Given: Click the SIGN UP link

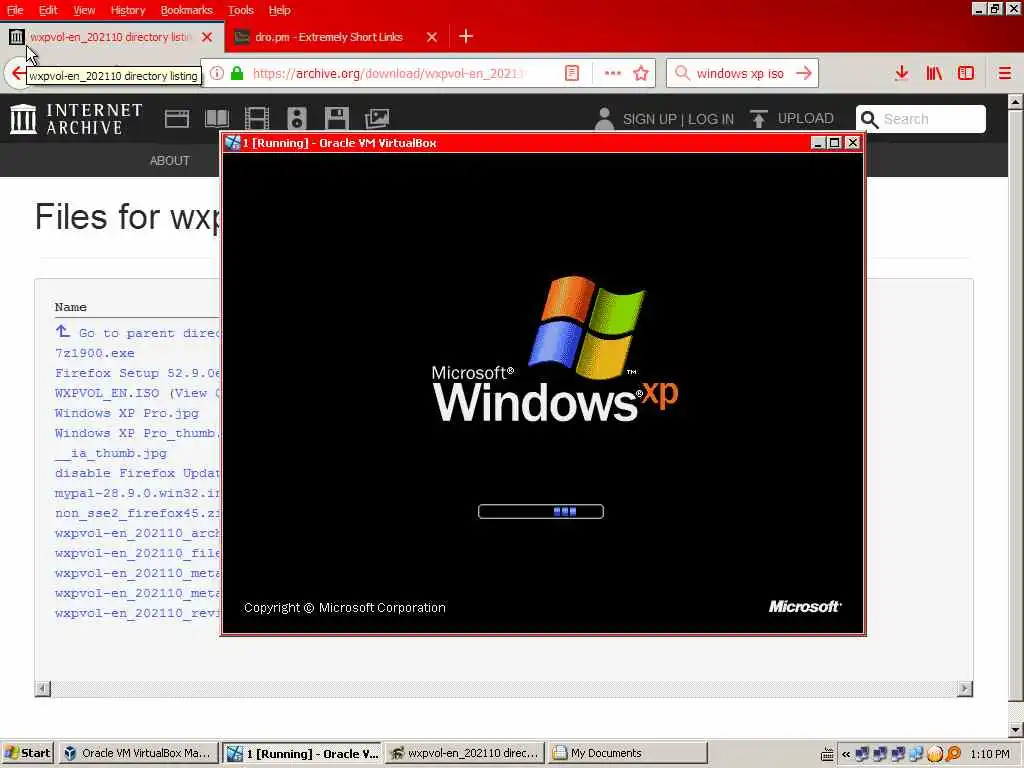Looking at the screenshot, I should pyautogui.click(x=650, y=119).
